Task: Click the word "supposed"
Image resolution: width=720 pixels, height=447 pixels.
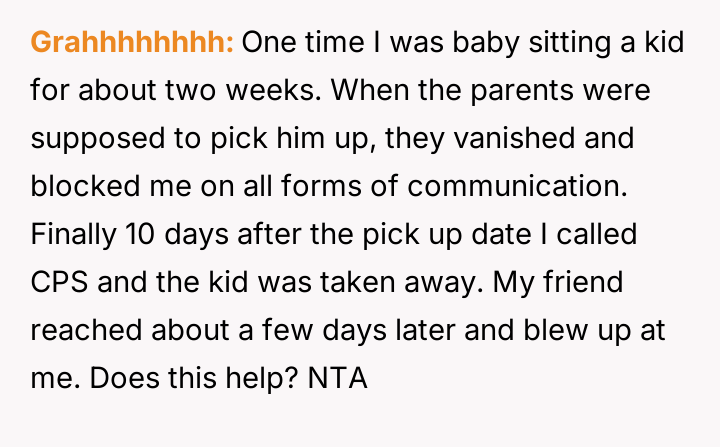Action: click(x=91, y=138)
